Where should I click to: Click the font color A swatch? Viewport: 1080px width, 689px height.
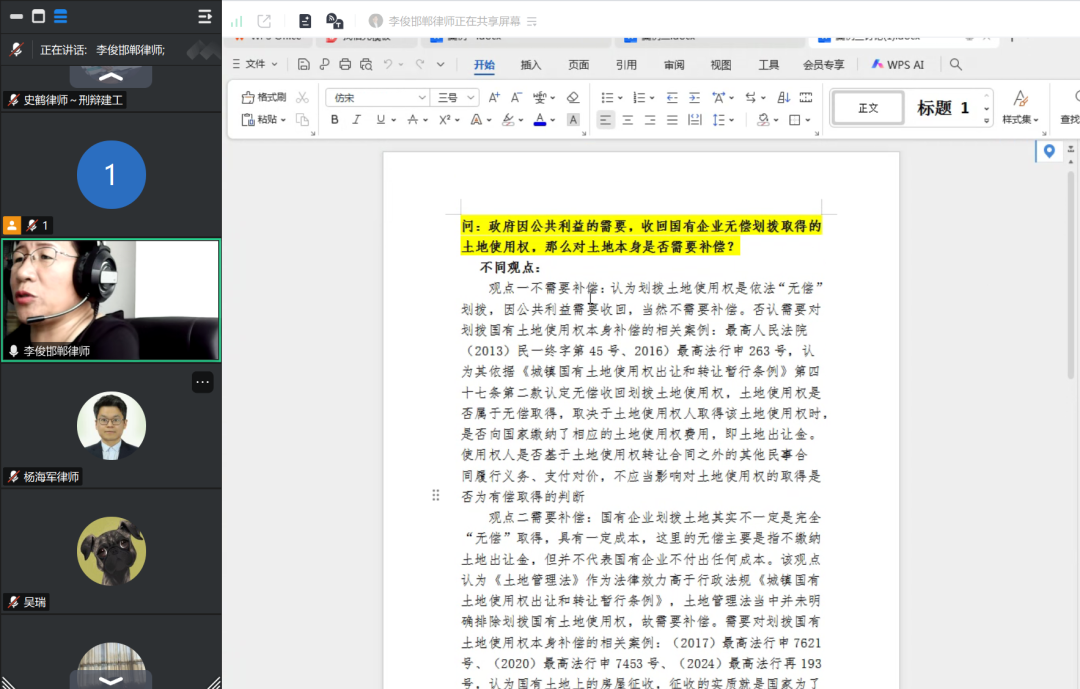click(540, 120)
